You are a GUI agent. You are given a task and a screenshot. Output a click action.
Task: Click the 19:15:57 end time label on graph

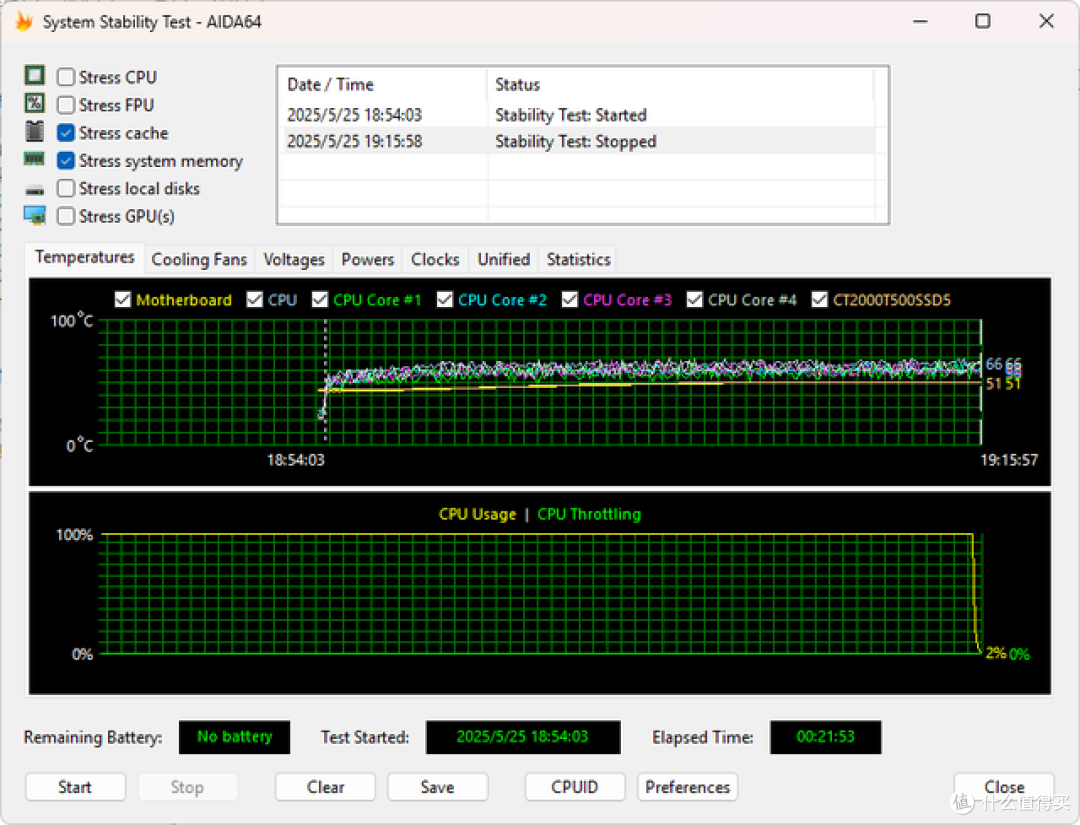[x=1009, y=460]
